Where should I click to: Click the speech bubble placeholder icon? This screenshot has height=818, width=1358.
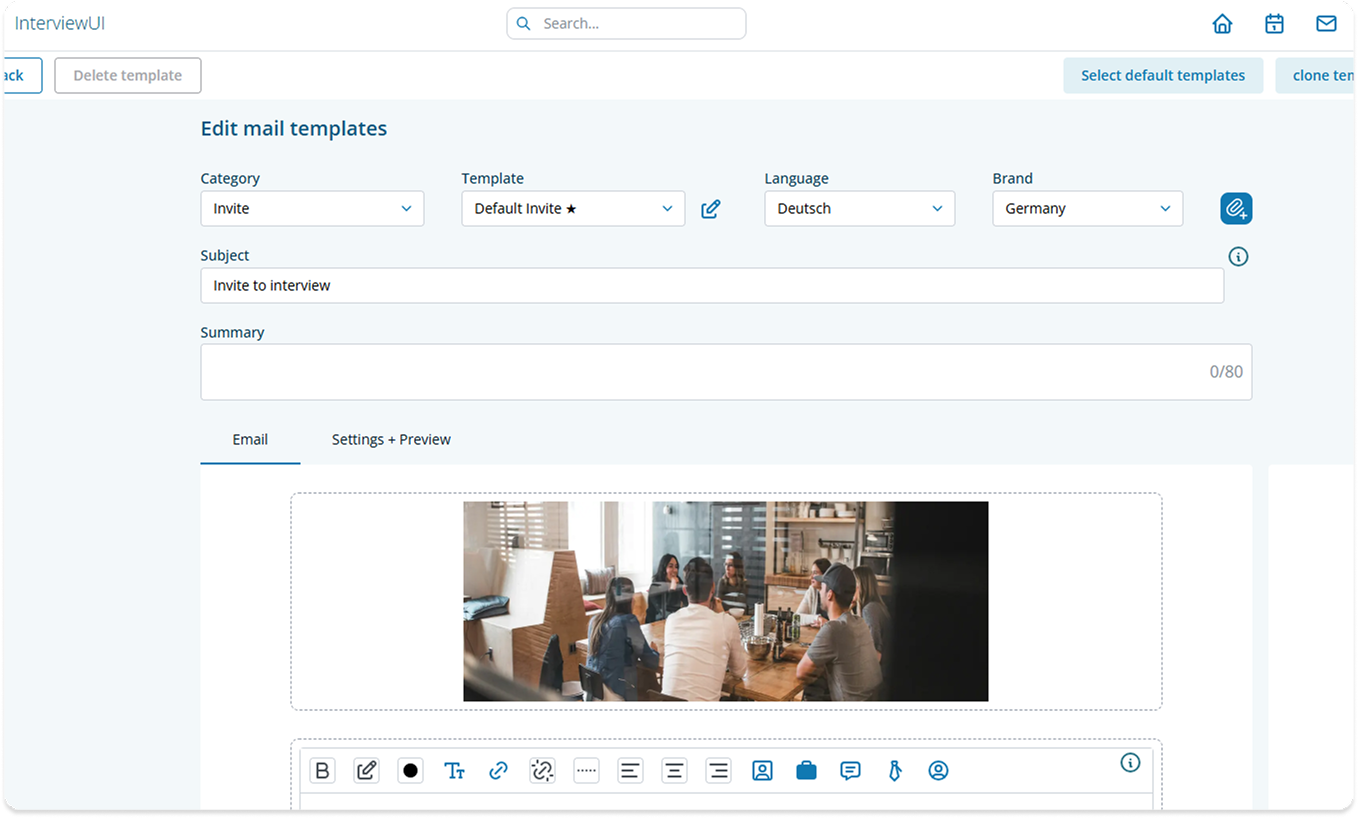click(850, 770)
